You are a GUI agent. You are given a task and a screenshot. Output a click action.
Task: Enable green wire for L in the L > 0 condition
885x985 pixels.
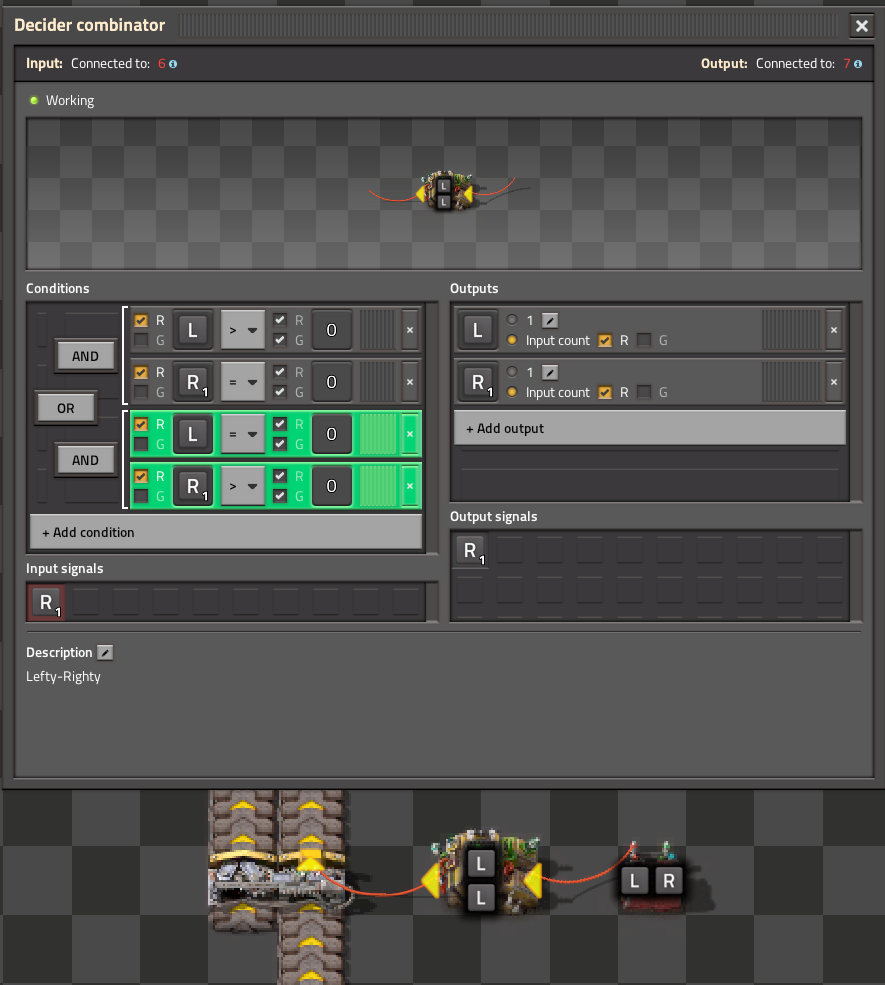coord(141,340)
